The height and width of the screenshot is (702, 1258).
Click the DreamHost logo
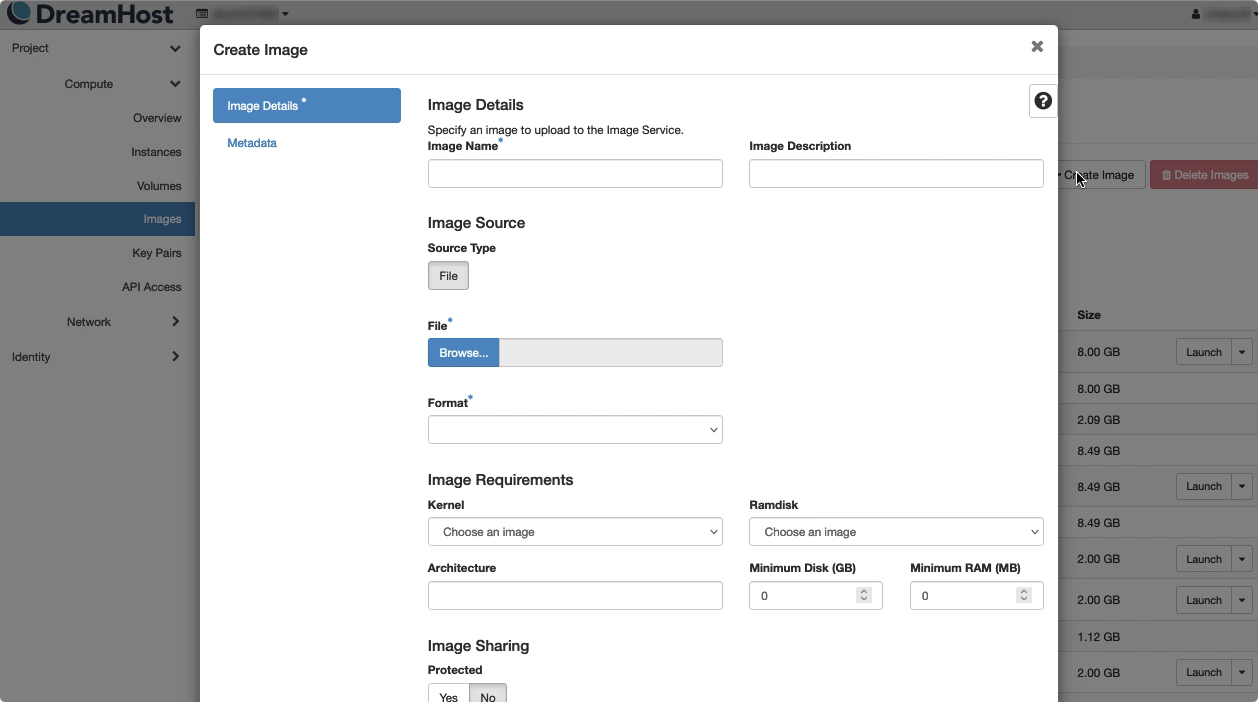[x=90, y=14]
